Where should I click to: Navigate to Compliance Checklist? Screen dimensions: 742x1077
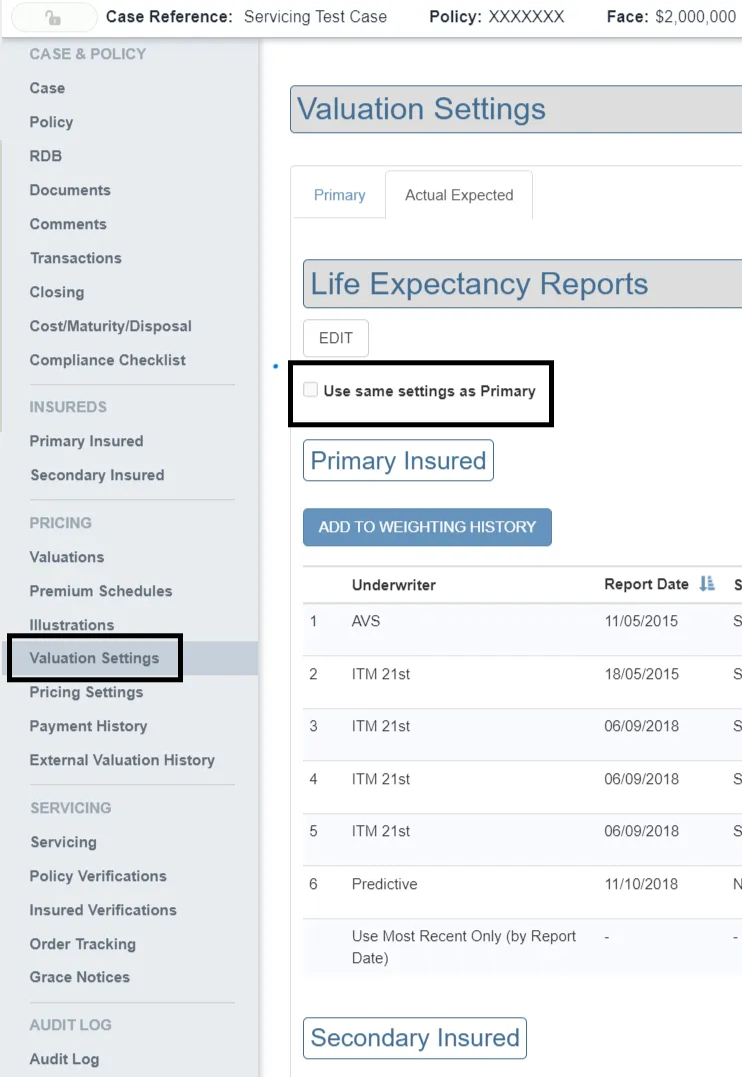(108, 360)
